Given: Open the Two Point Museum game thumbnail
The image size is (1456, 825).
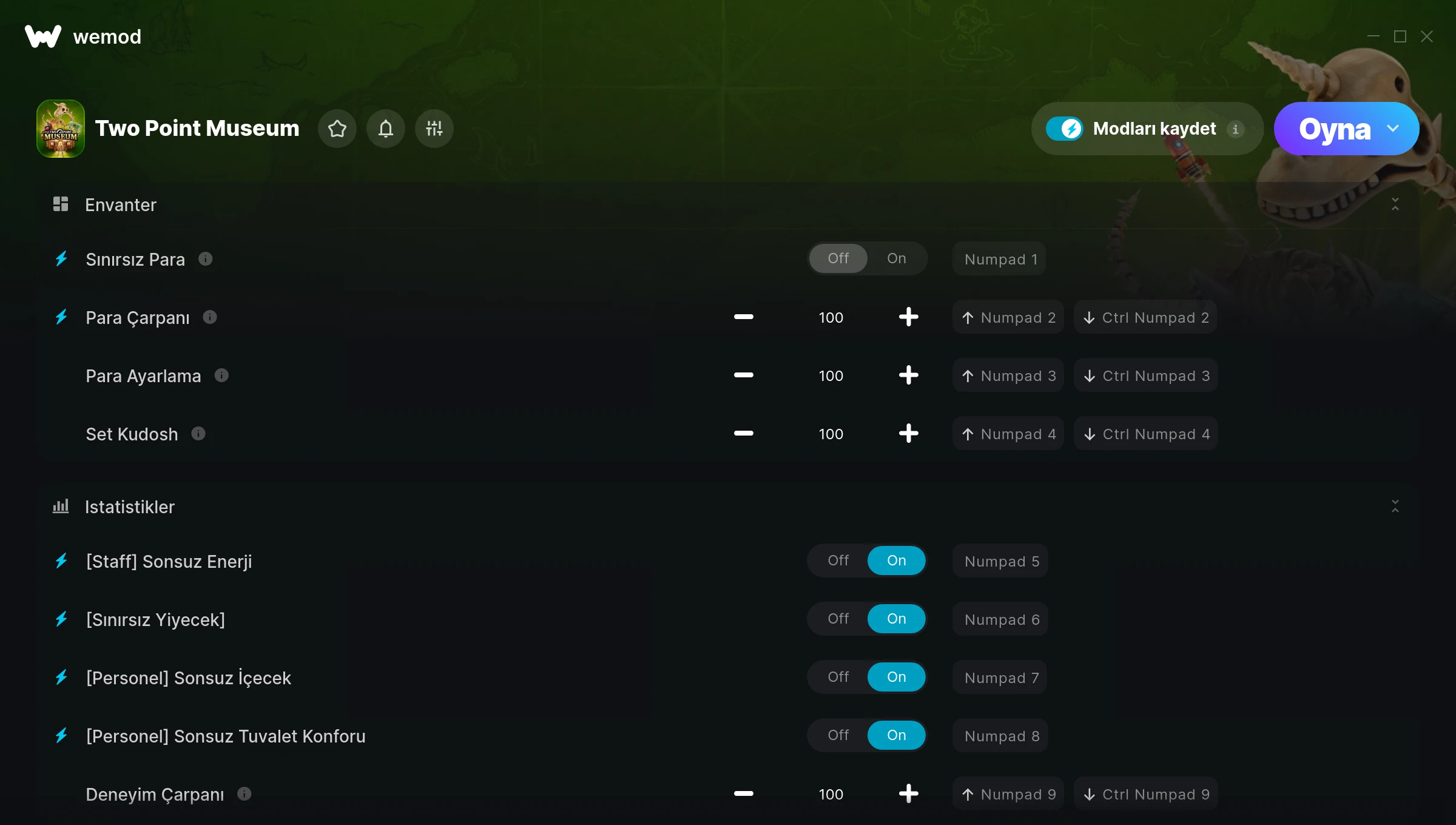Looking at the screenshot, I should click(61, 129).
